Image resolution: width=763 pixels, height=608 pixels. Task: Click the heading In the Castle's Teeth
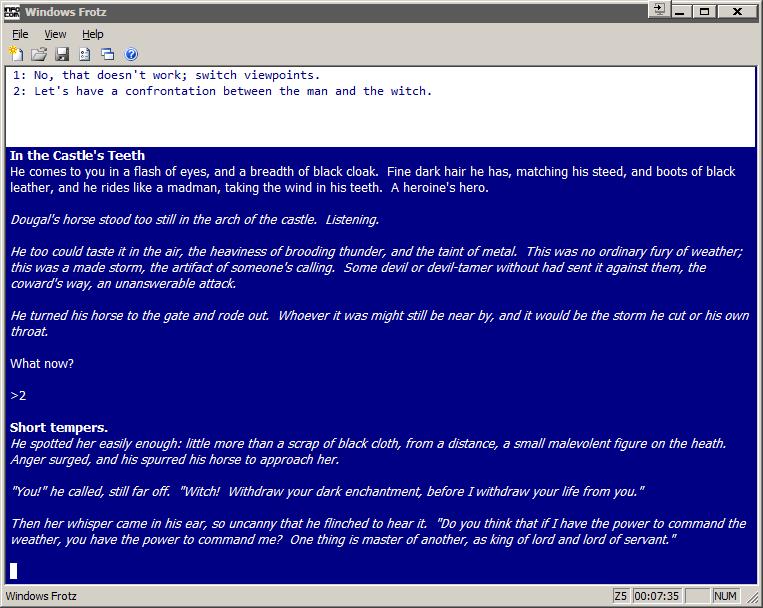pos(77,155)
